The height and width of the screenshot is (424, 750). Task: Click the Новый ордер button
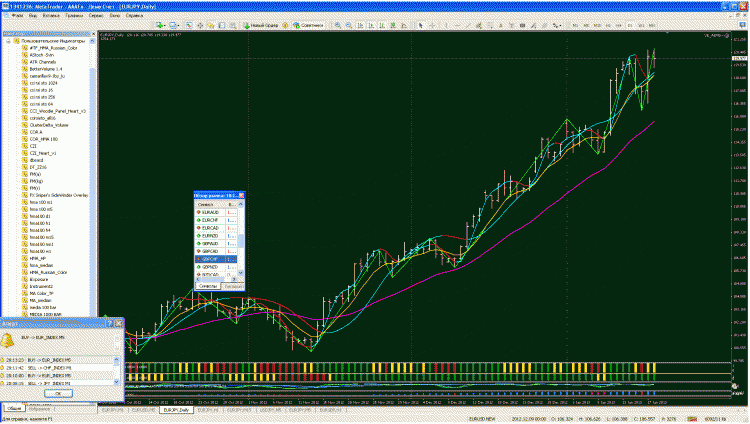(x=261, y=25)
